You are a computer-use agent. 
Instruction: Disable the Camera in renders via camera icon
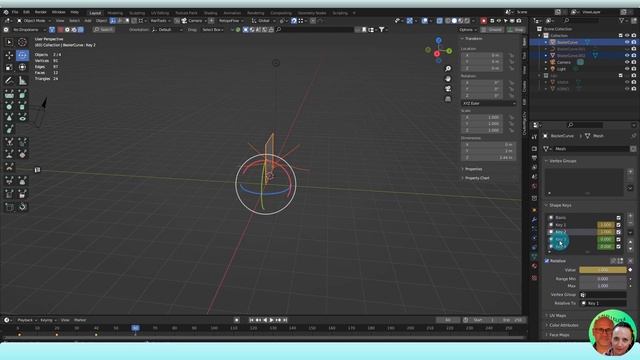click(x=633, y=62)
